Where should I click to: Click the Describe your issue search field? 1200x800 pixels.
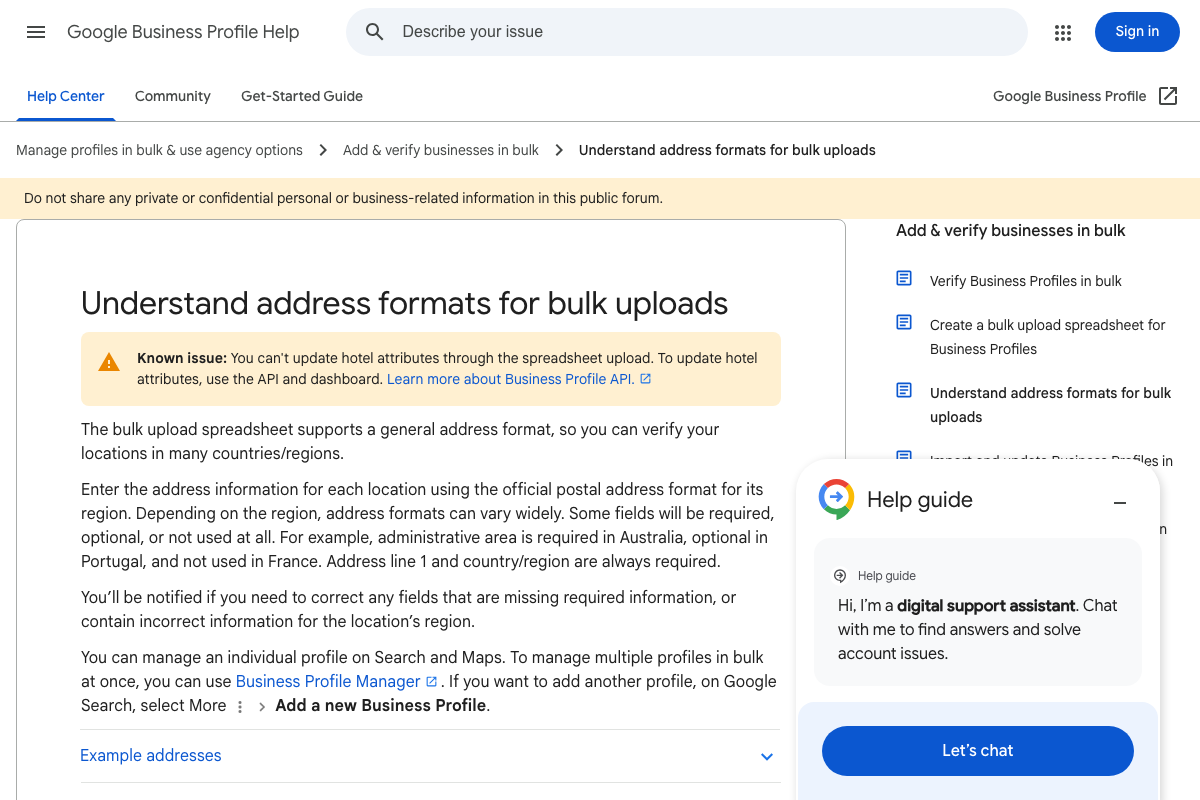[x=687, y=32]
